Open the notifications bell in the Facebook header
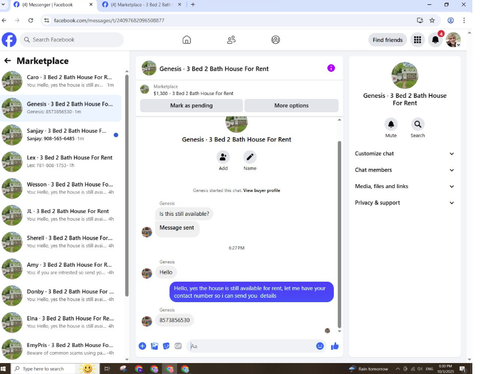 pyautogui.click(x=435, y=40)
